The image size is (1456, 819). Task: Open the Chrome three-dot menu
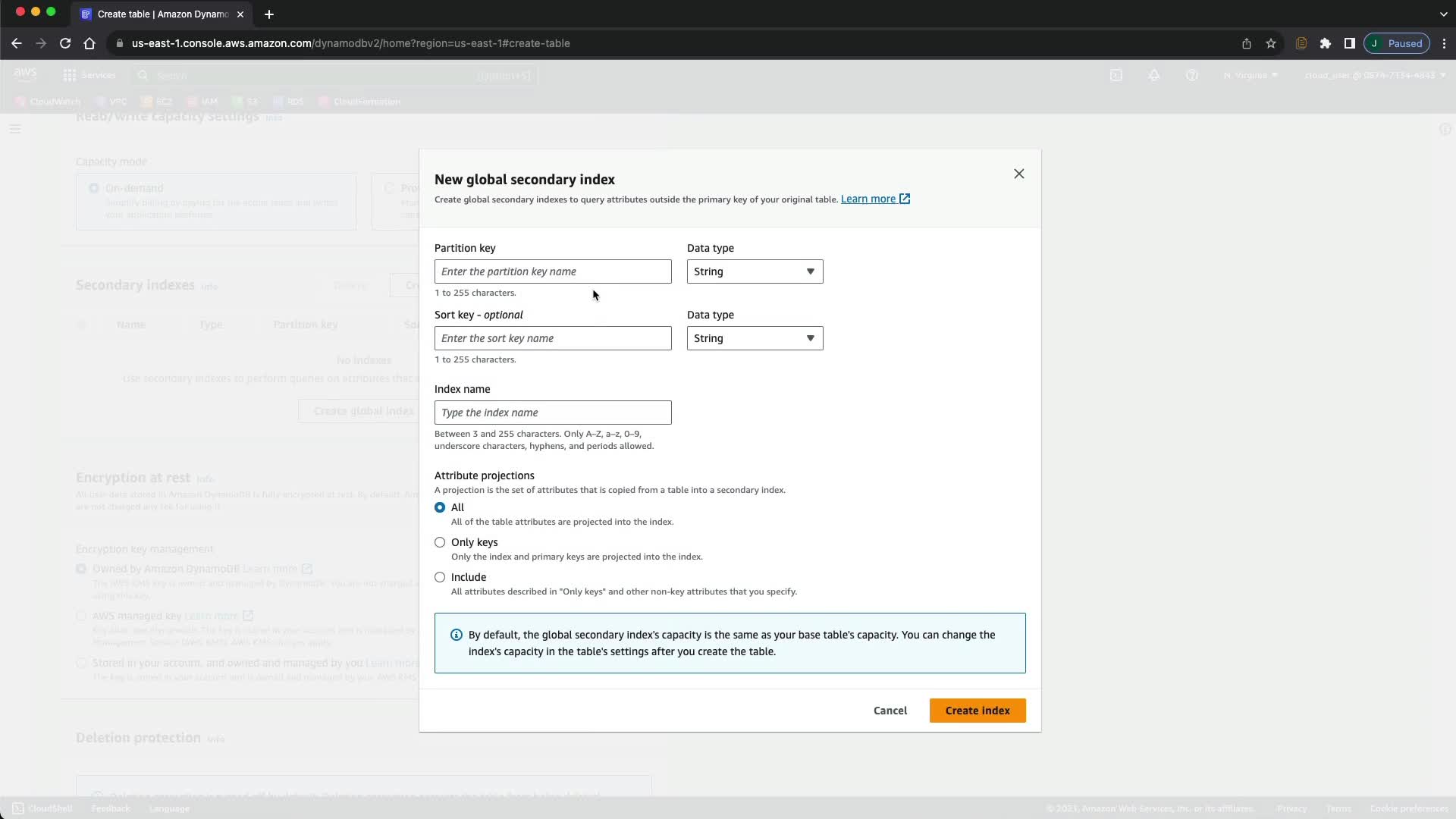pos(1445,43)
